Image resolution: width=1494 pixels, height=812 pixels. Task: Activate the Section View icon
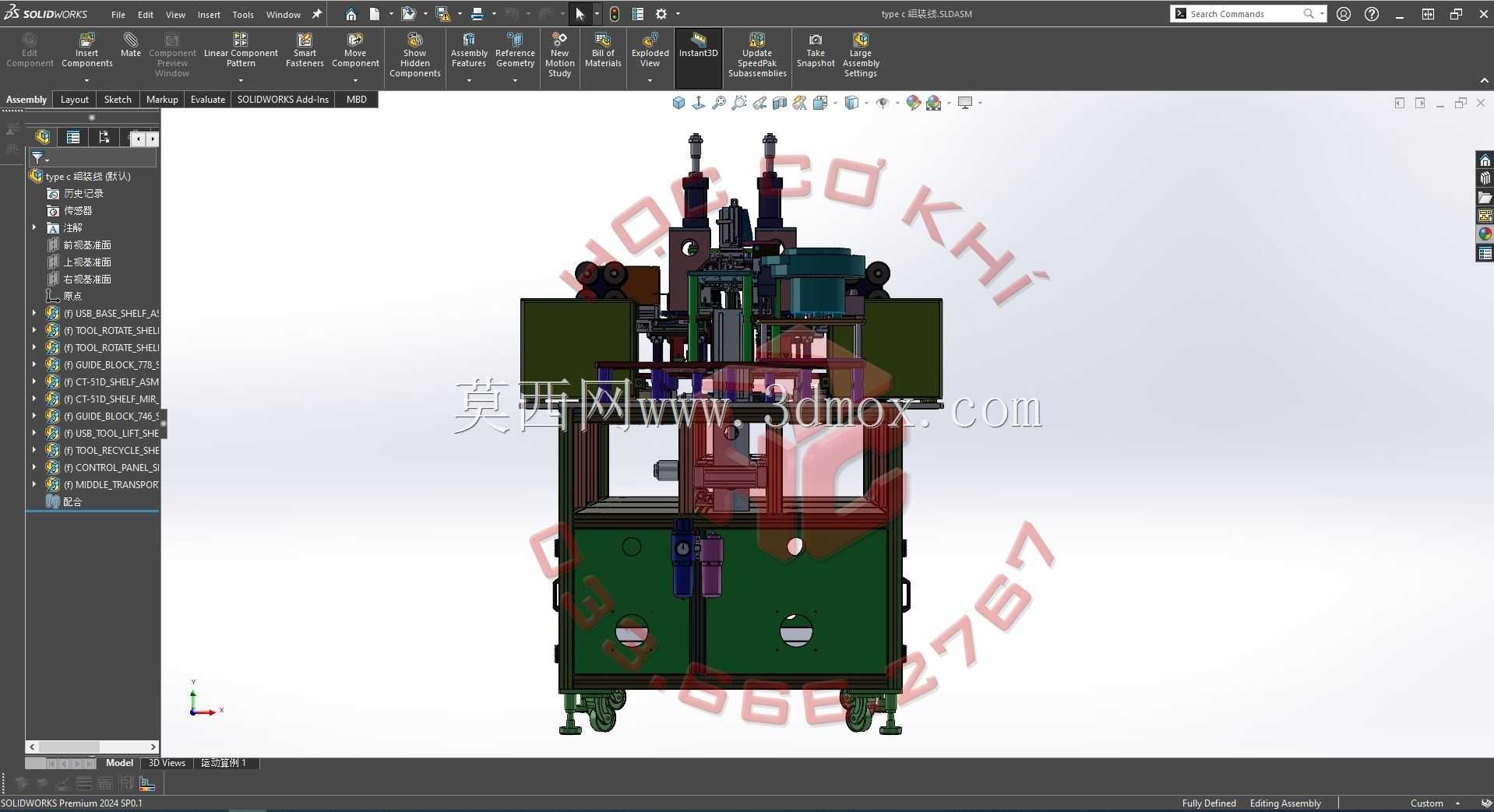(x=780, y=103)
